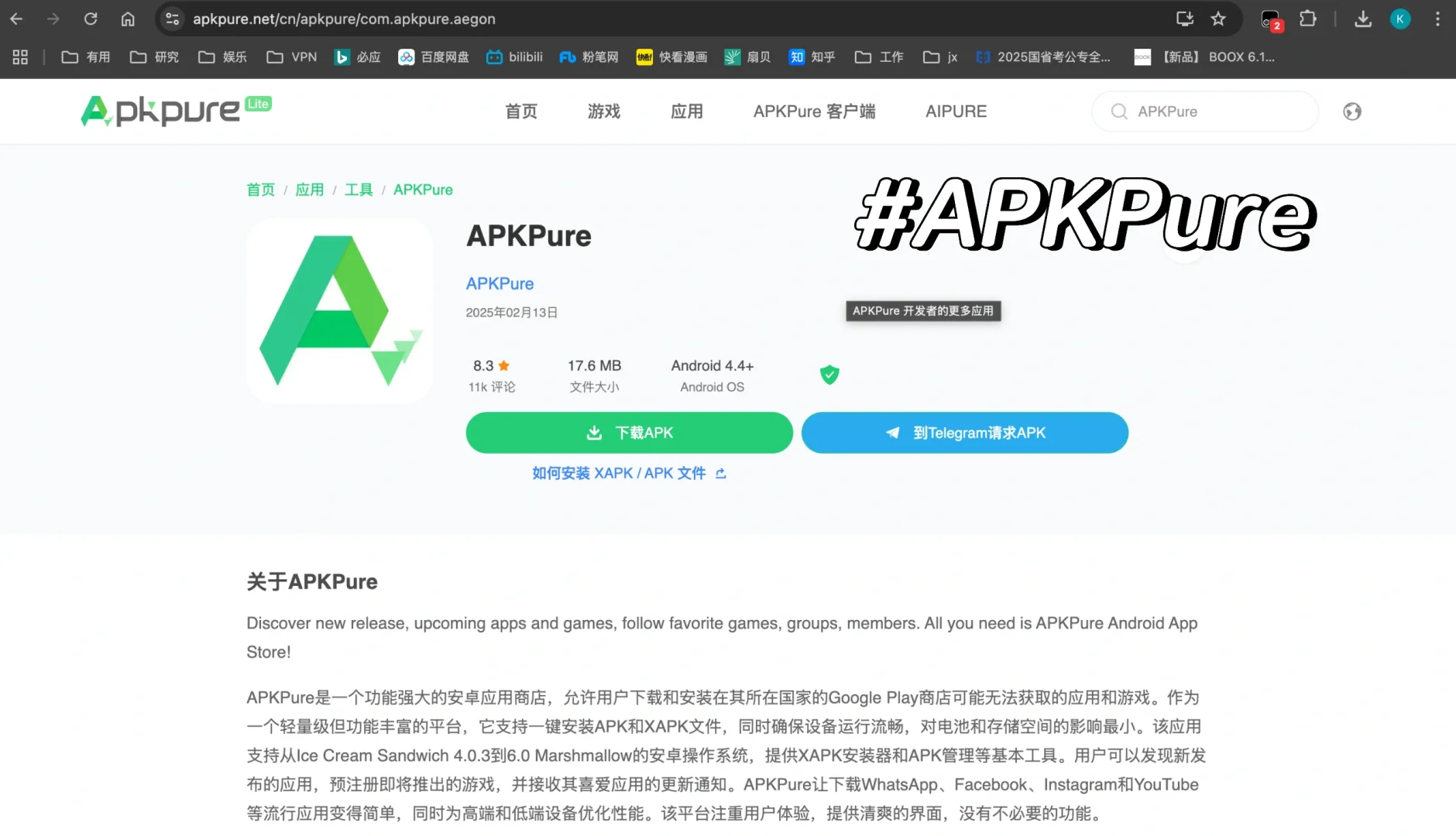Open the 工作 bookmark folder
The height and width of the screenshot is (836, 1456).
pos(879,57)
